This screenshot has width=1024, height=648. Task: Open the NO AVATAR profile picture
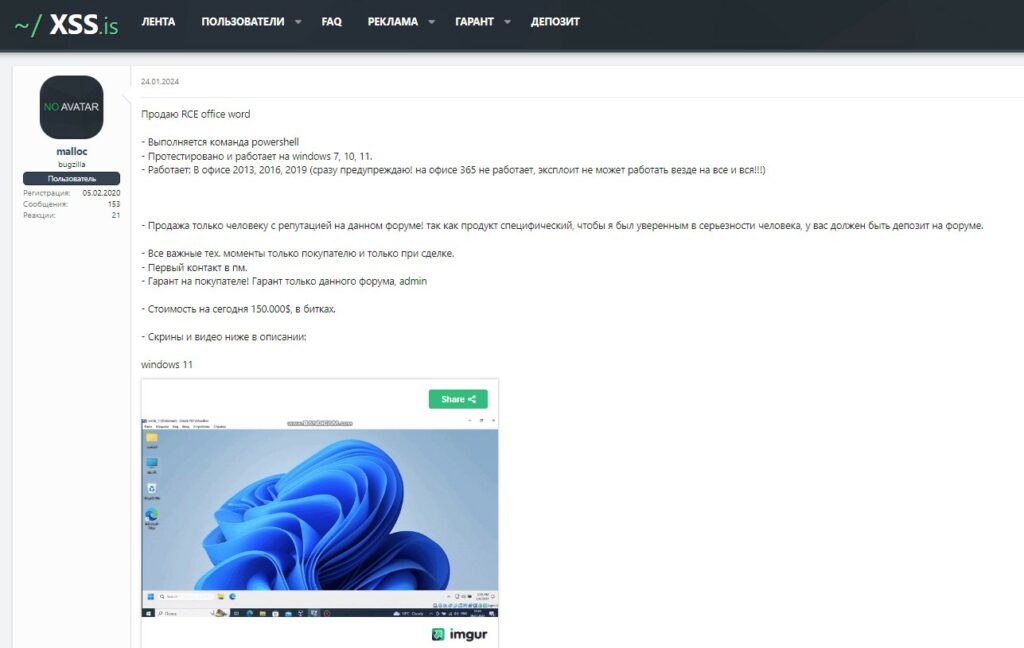[71, 107]
